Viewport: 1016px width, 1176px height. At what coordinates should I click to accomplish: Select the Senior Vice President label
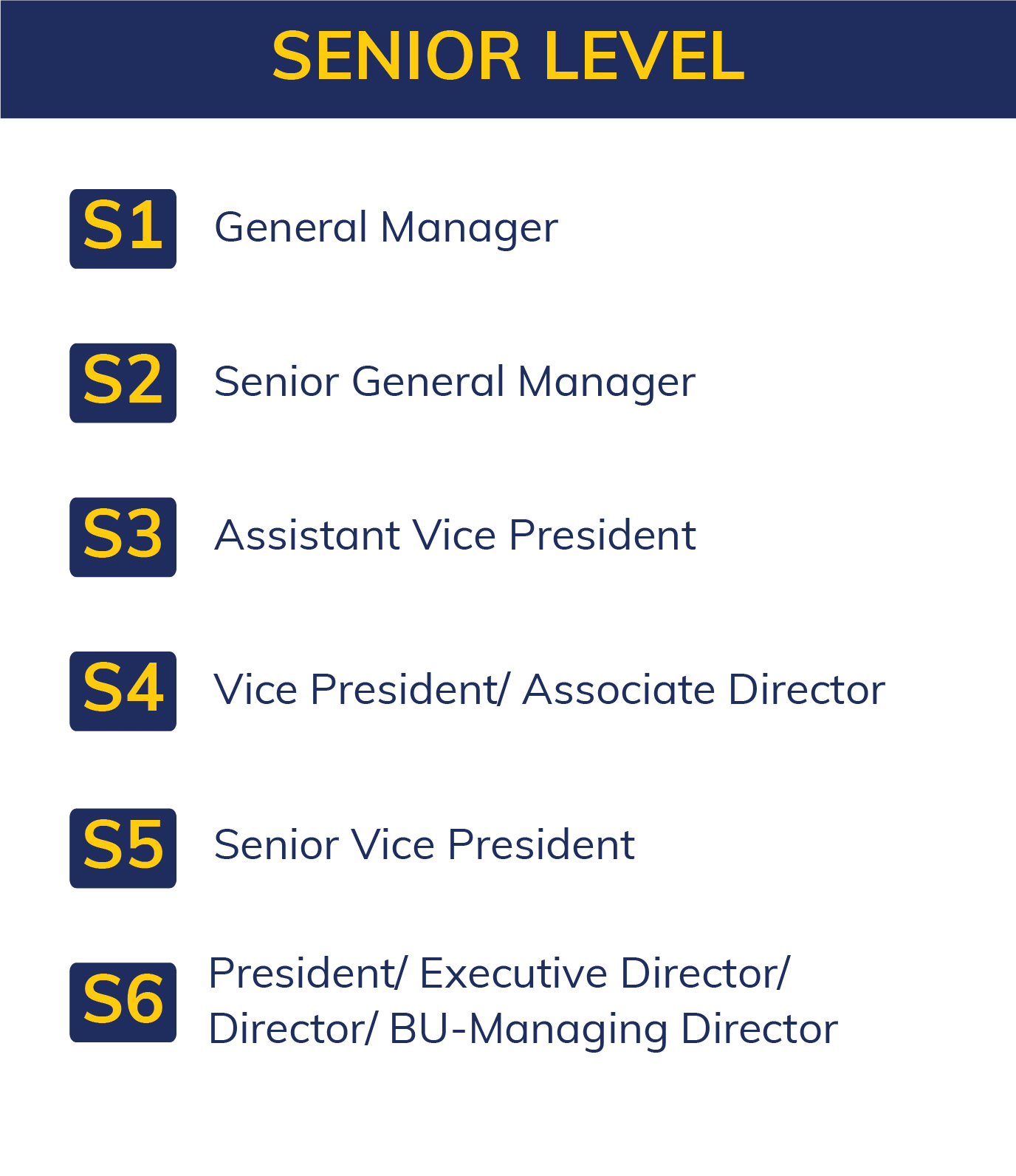425,844
